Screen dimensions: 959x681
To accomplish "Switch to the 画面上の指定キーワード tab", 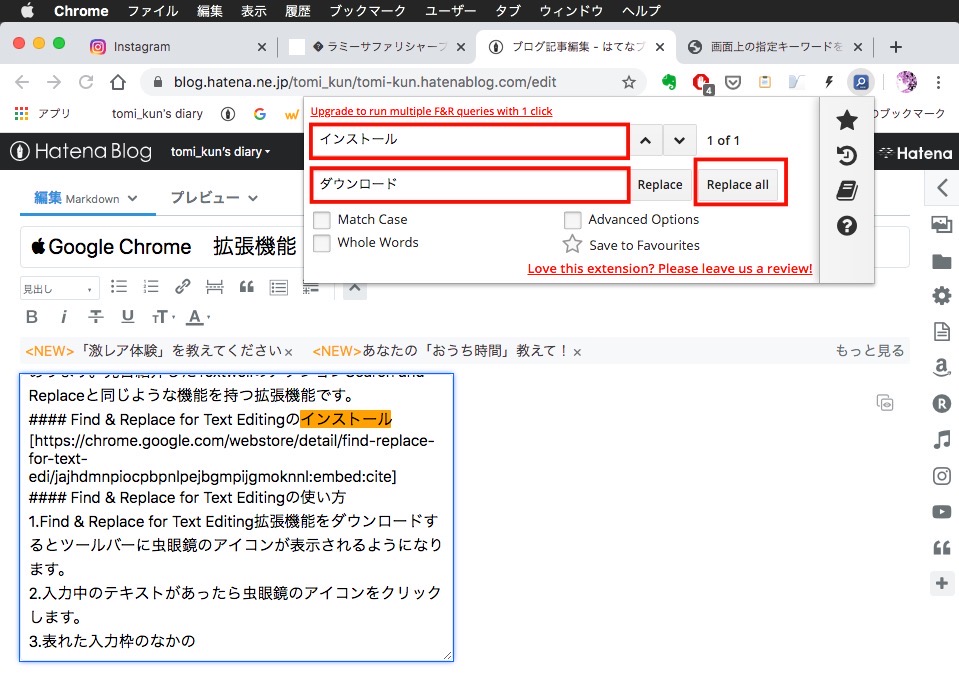I will tap(774, 47).
